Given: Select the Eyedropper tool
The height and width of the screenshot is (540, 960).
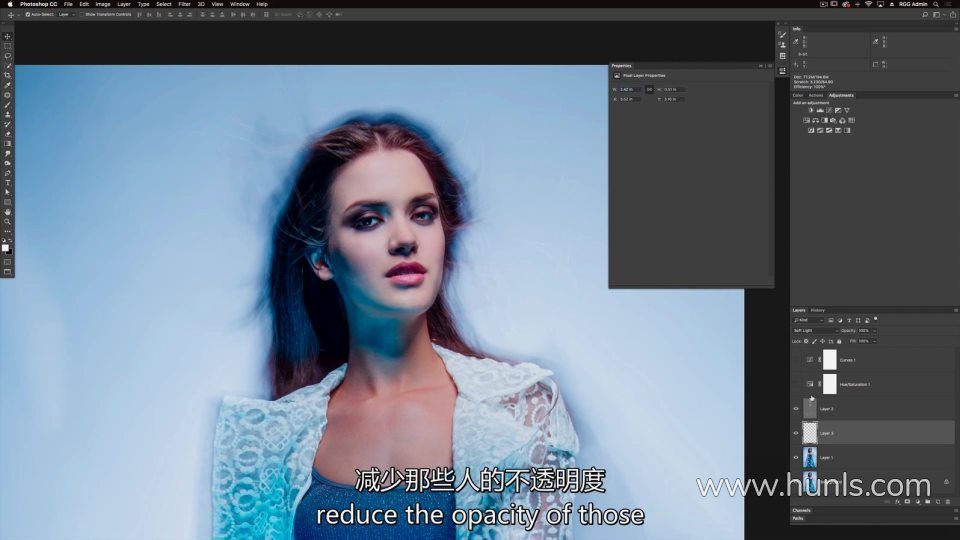Looking at the screenshot, I should click(7, 85).
